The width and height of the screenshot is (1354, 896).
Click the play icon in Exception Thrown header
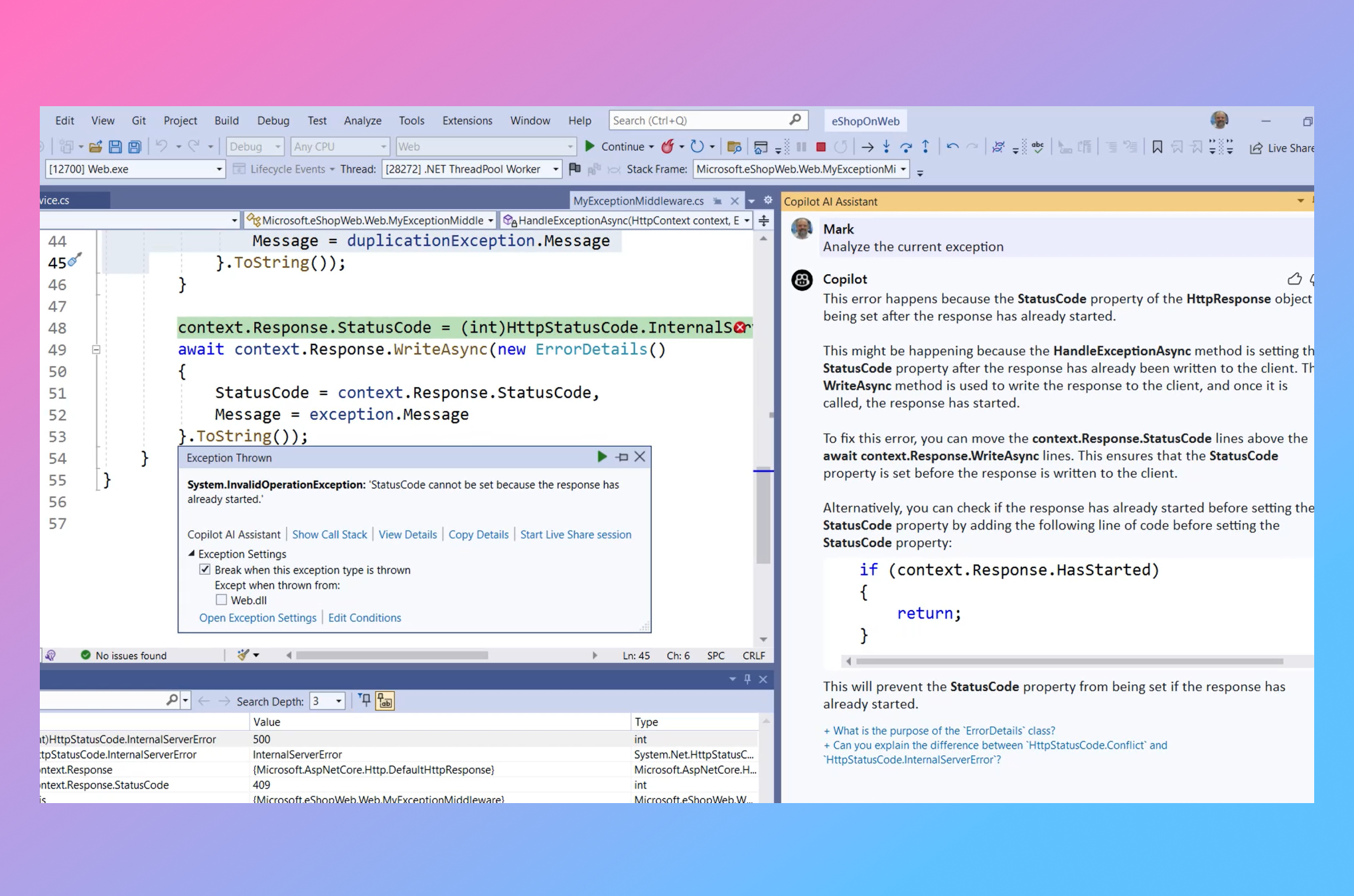(x=602, y=457)
